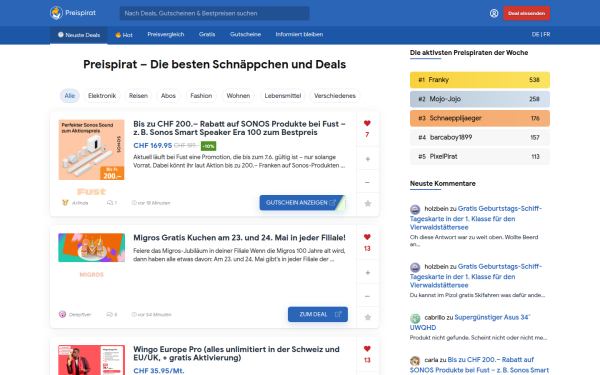
Task: Click Arinda's avatar on Sonos deal
Action: [x=65, y=202]
